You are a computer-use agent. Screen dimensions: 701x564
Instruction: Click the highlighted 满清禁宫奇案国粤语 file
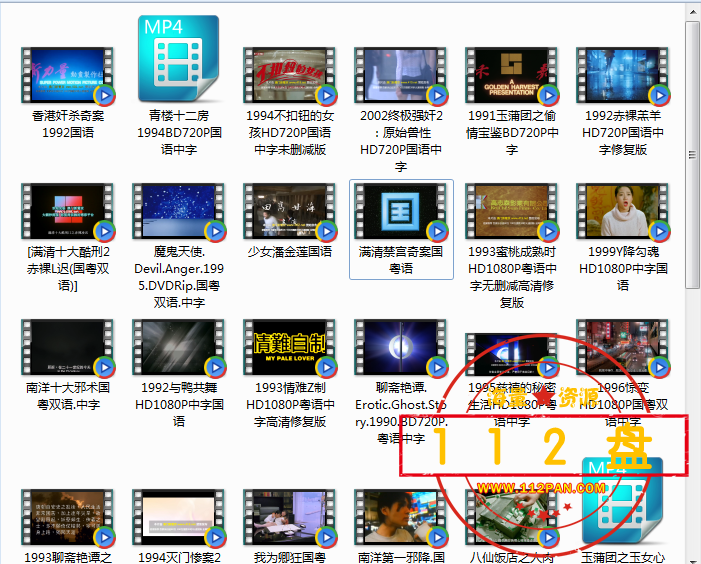coord(401,230)
